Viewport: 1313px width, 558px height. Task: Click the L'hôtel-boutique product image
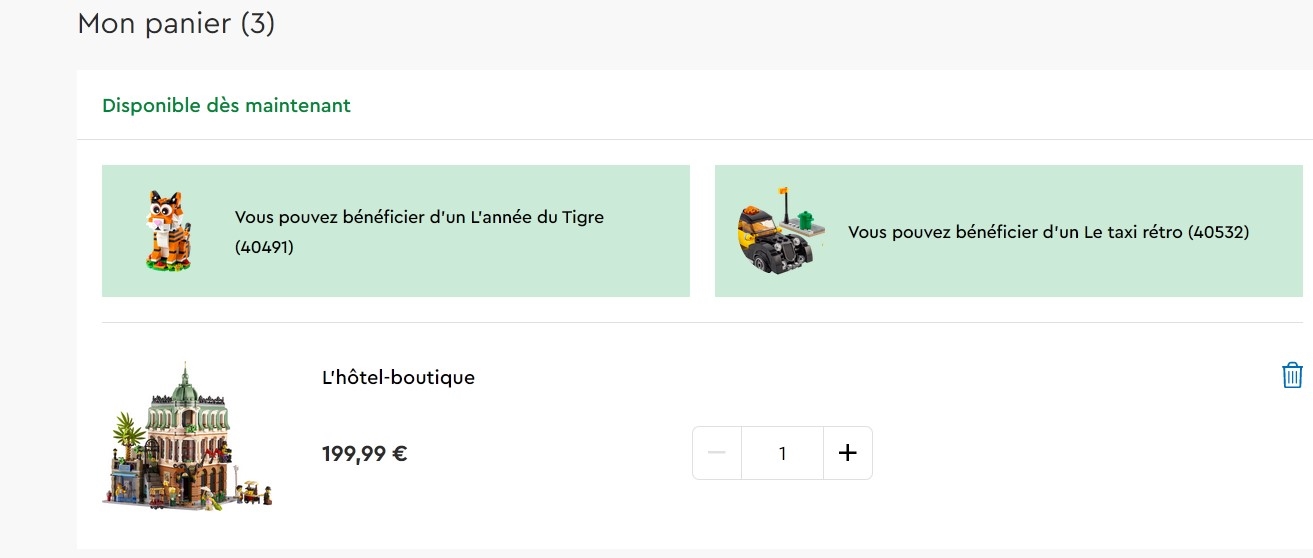click(x=187, y=438)
